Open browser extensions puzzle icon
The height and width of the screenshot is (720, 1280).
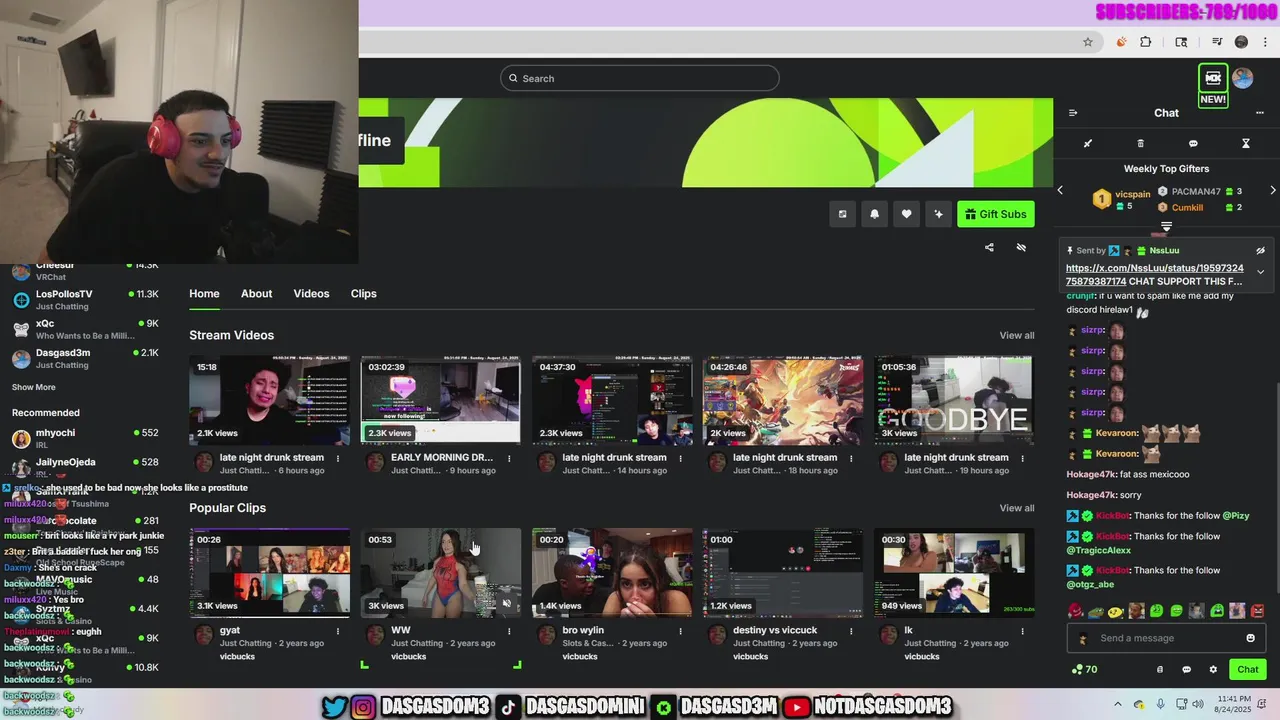click(x=1146, y=42)
